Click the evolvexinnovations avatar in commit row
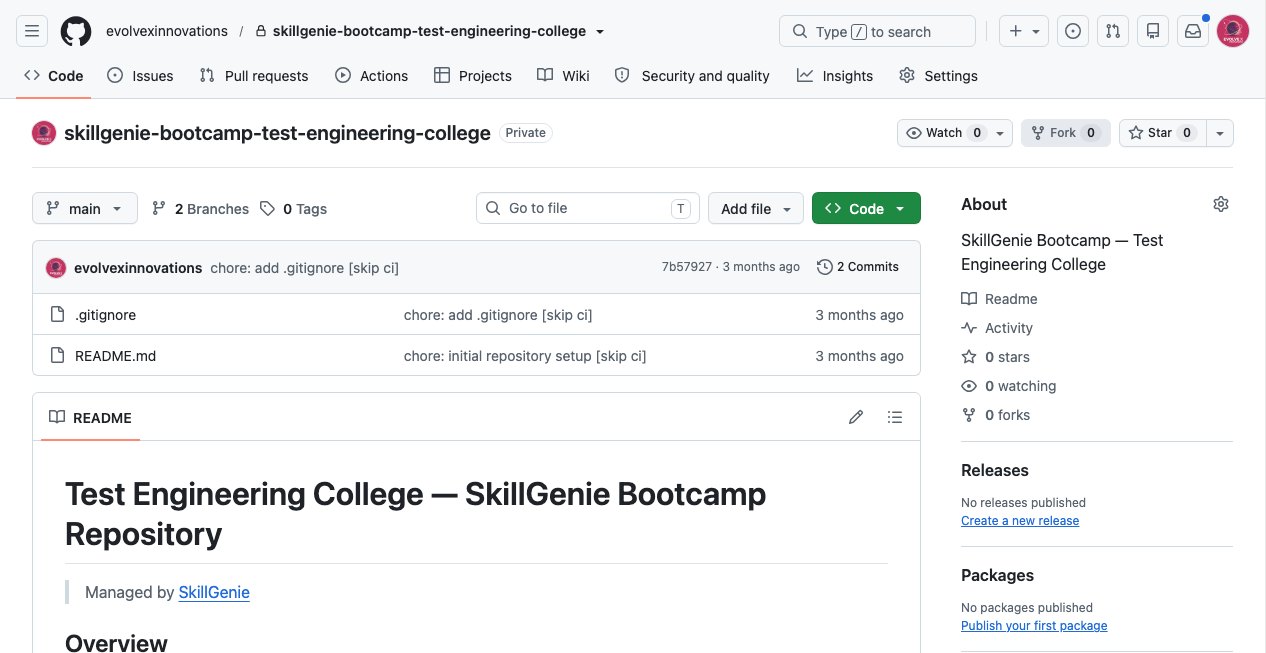The height and width of the screenshot is (653, 1266). coord(56,267)
